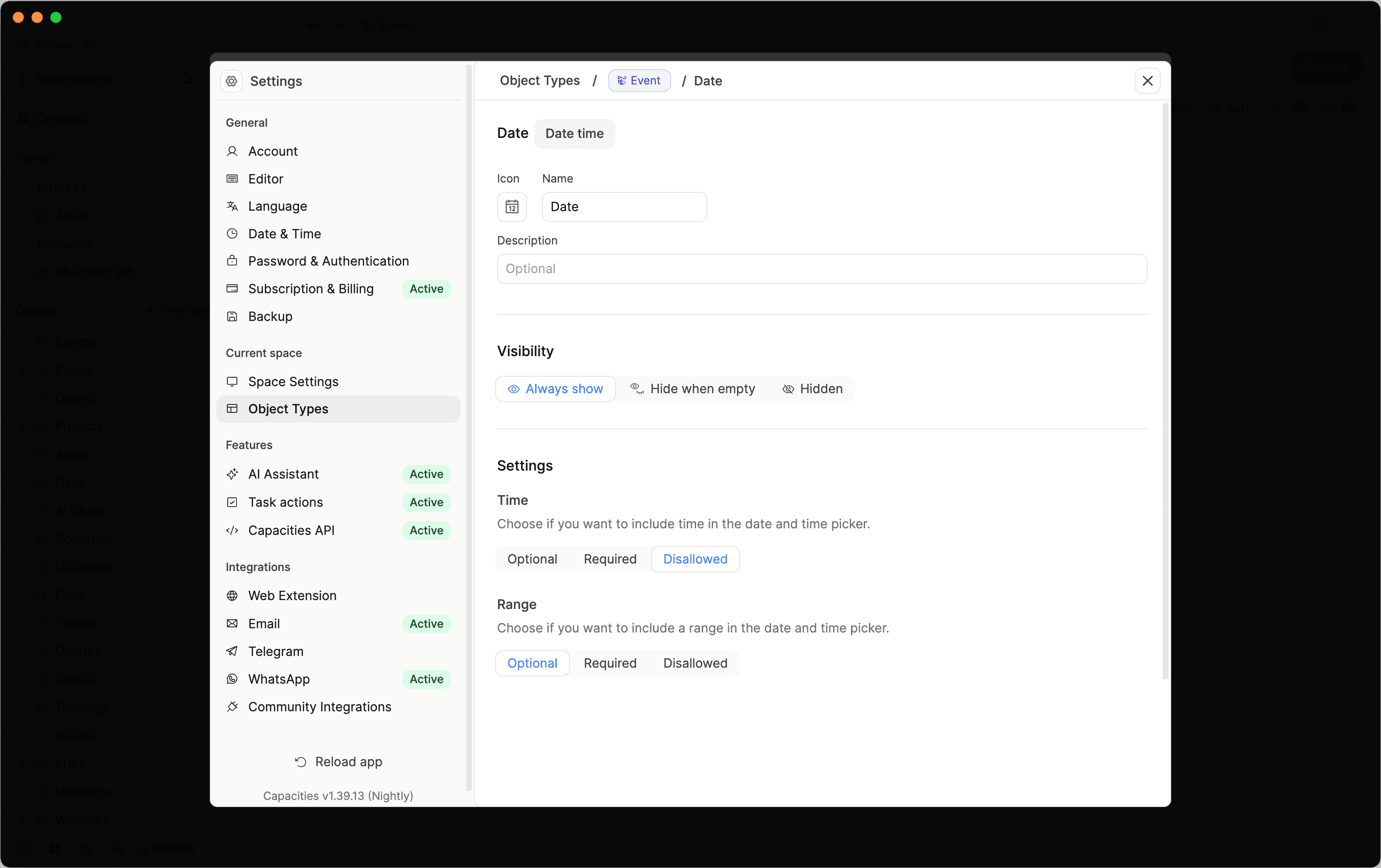
Task: Click Reload app button
Action: [x=338, y=762]
